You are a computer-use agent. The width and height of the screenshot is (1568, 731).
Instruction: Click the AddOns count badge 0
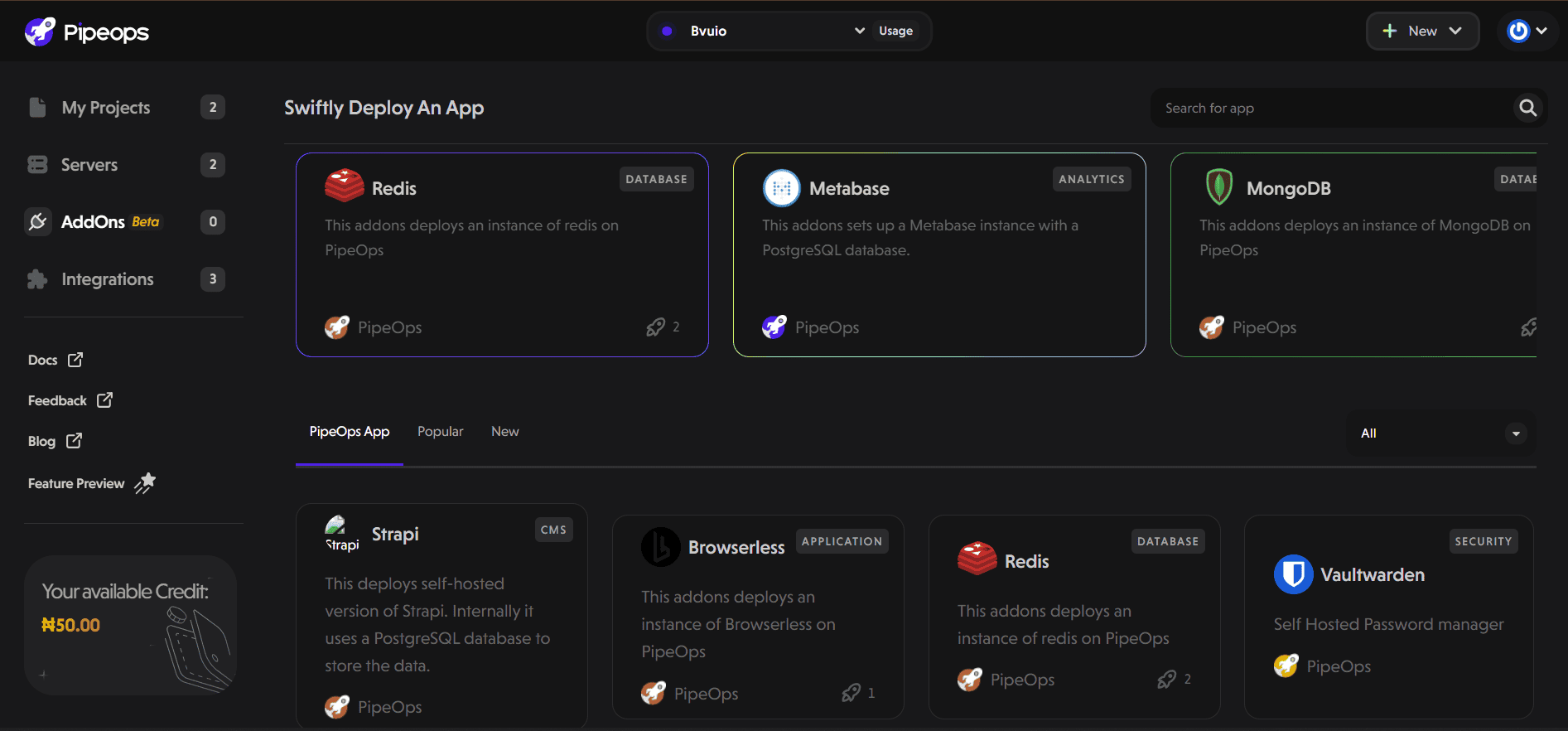coord(213,221)
